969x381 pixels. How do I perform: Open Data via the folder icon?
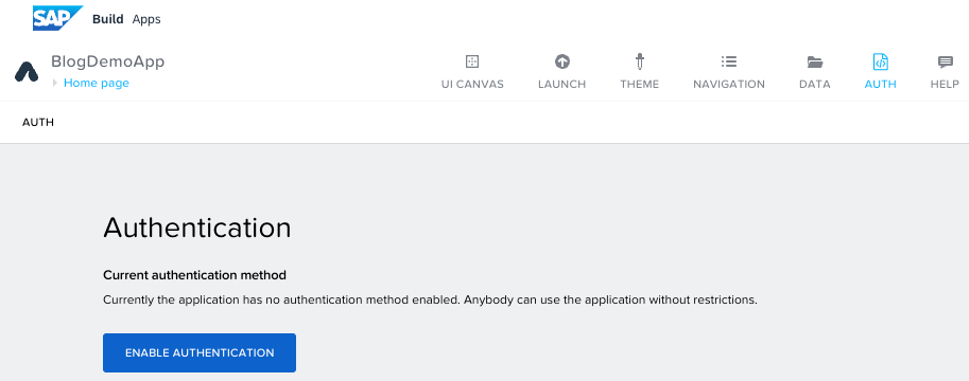(x=815, y=62)
